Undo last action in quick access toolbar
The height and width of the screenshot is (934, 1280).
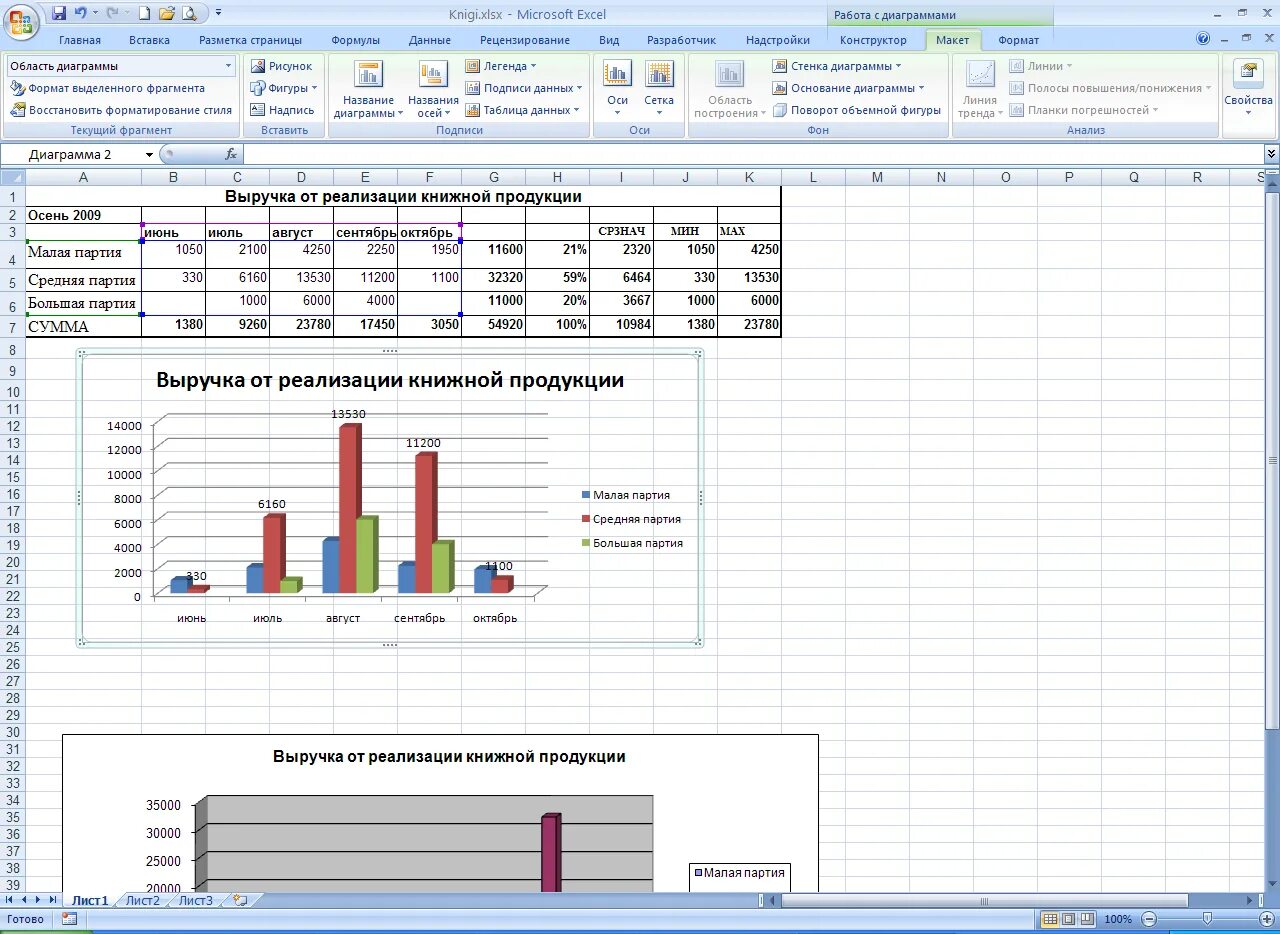click(x=81, y=13)
